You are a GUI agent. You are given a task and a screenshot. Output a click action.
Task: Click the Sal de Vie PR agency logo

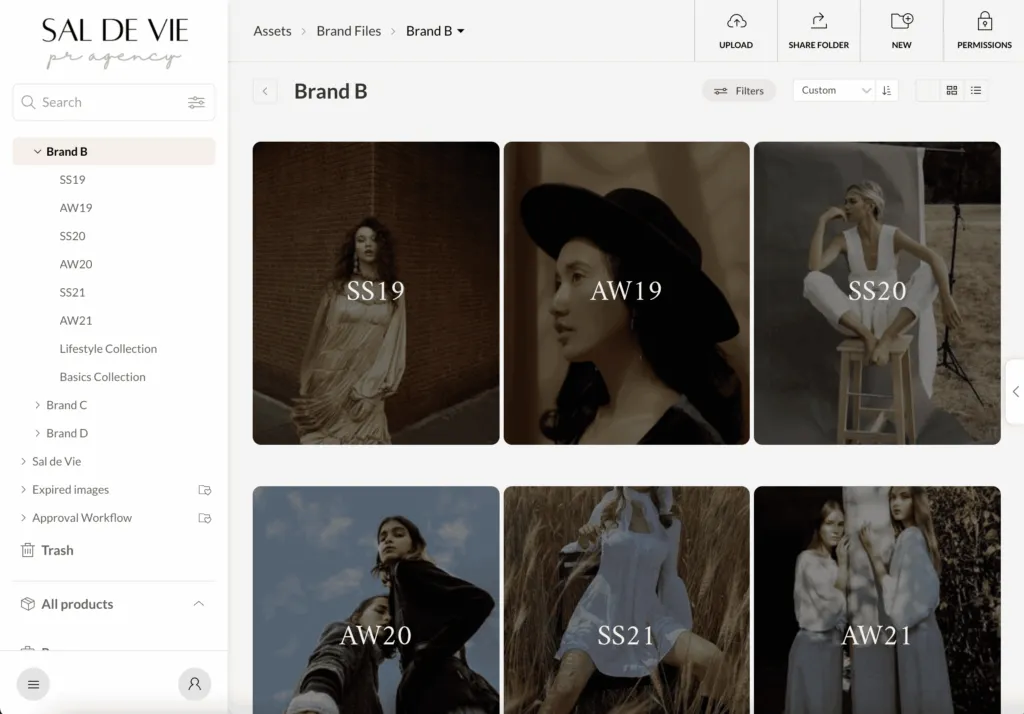coord(114,42)
